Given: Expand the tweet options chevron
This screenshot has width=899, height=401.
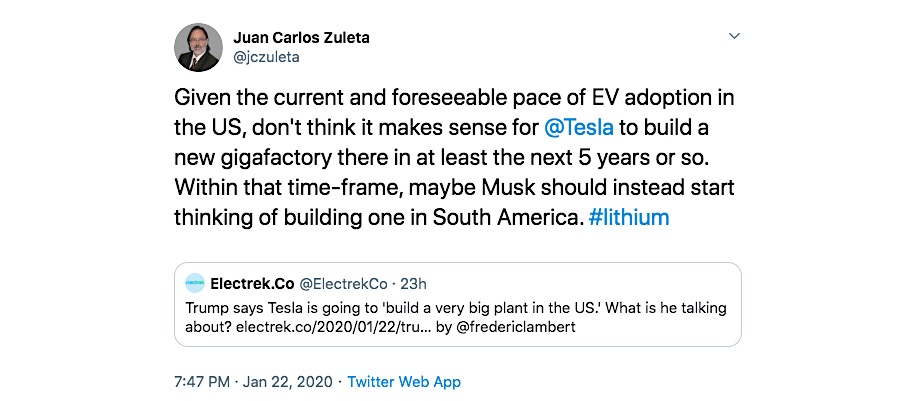Looking at the screenshot, I should click(x=734, y=36).
